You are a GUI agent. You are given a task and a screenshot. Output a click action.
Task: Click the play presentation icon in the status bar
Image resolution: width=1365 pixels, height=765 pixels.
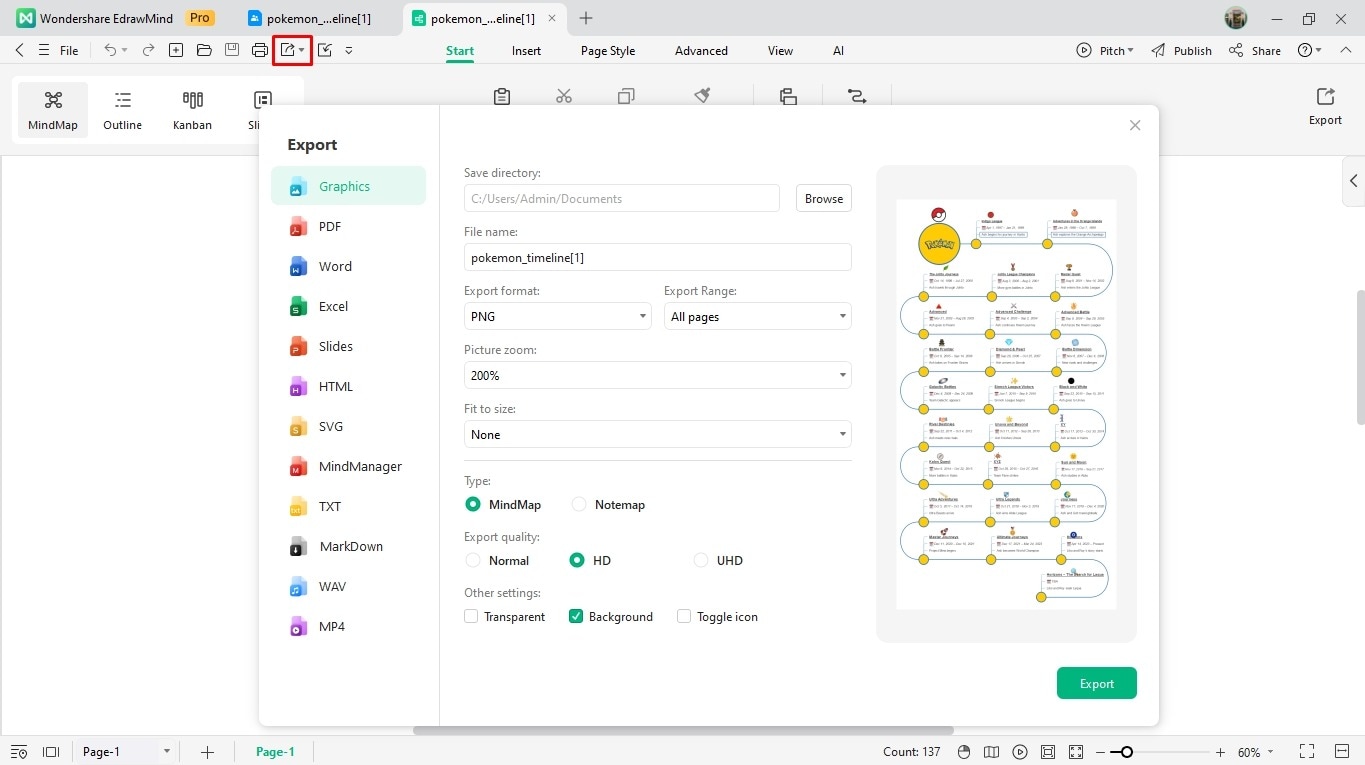(x=1020, y=752)
